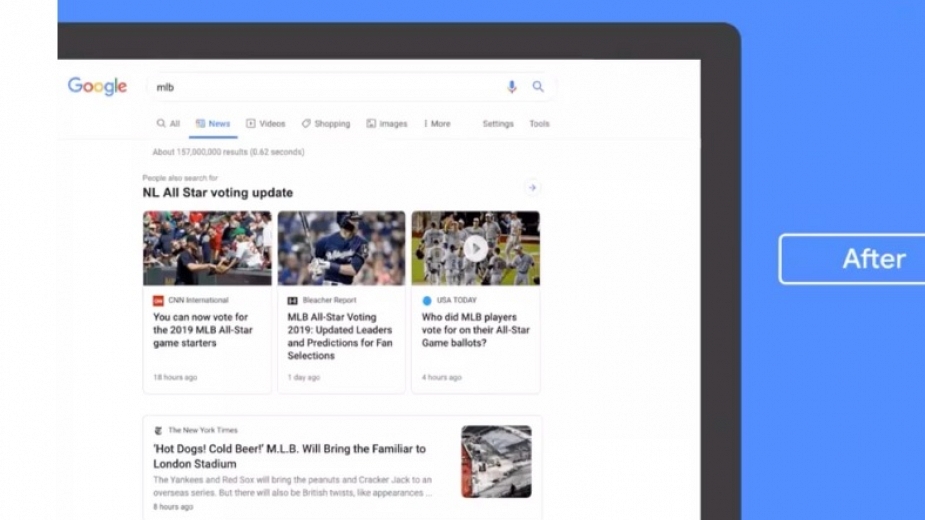Click the 'People also search for' label
The image size is (925, 520).
pyautogui.click(x=180, y=178)
